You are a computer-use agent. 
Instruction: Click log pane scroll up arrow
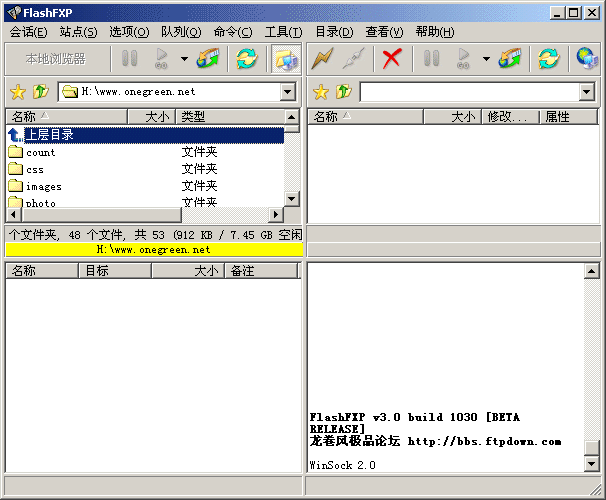coord(591,271)
